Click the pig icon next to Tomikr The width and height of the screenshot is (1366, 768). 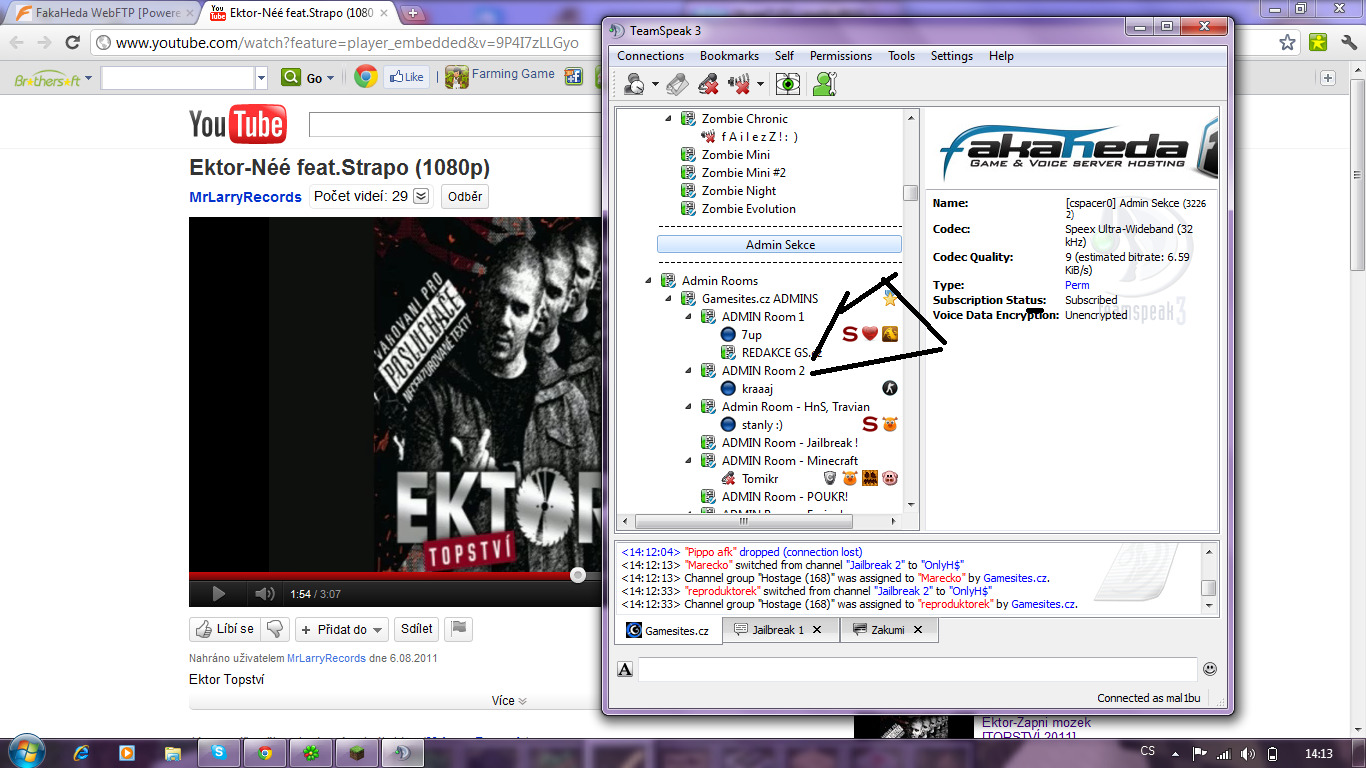(889, 478)
